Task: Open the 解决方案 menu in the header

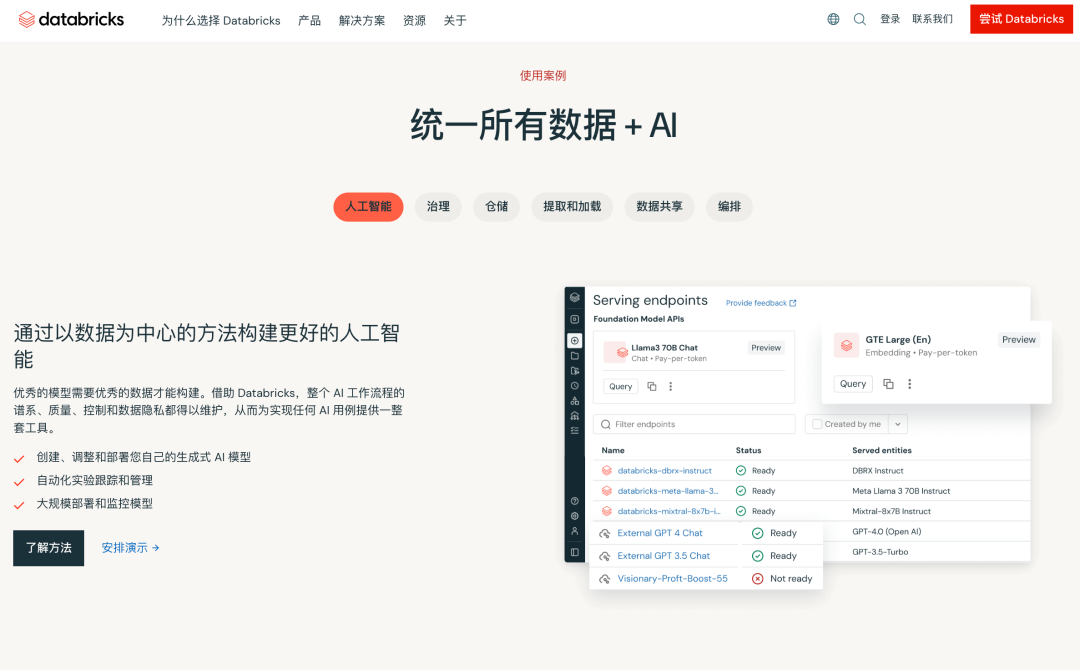Action: (362, 19)
